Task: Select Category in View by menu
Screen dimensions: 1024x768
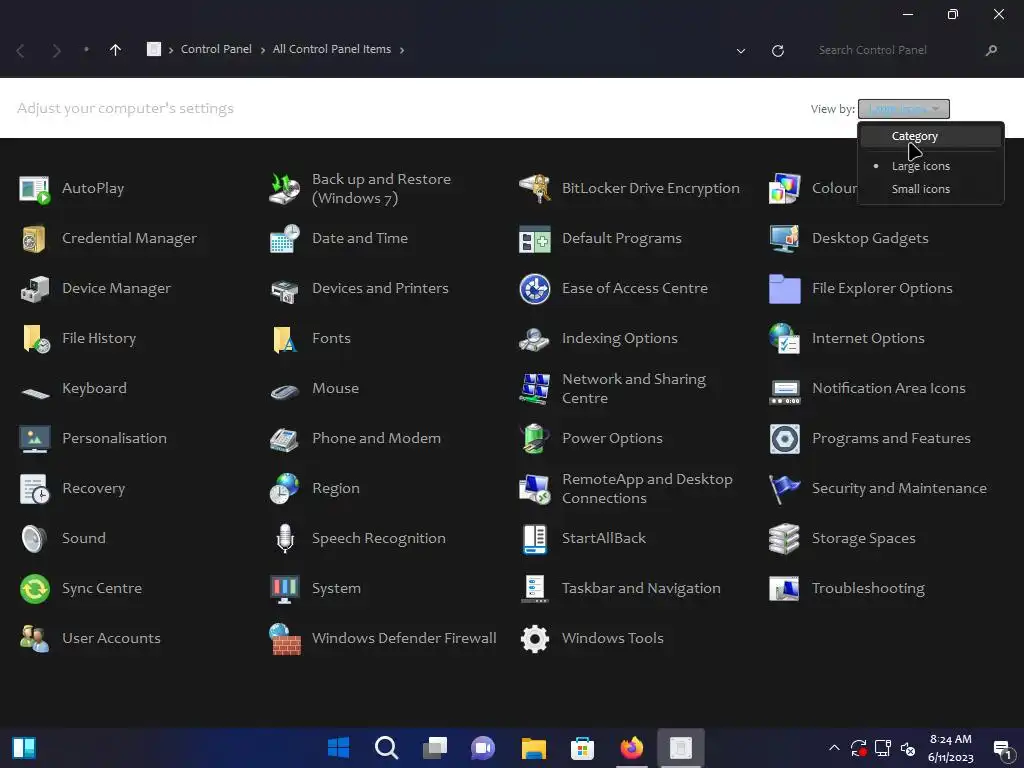Action: point(931,136)
